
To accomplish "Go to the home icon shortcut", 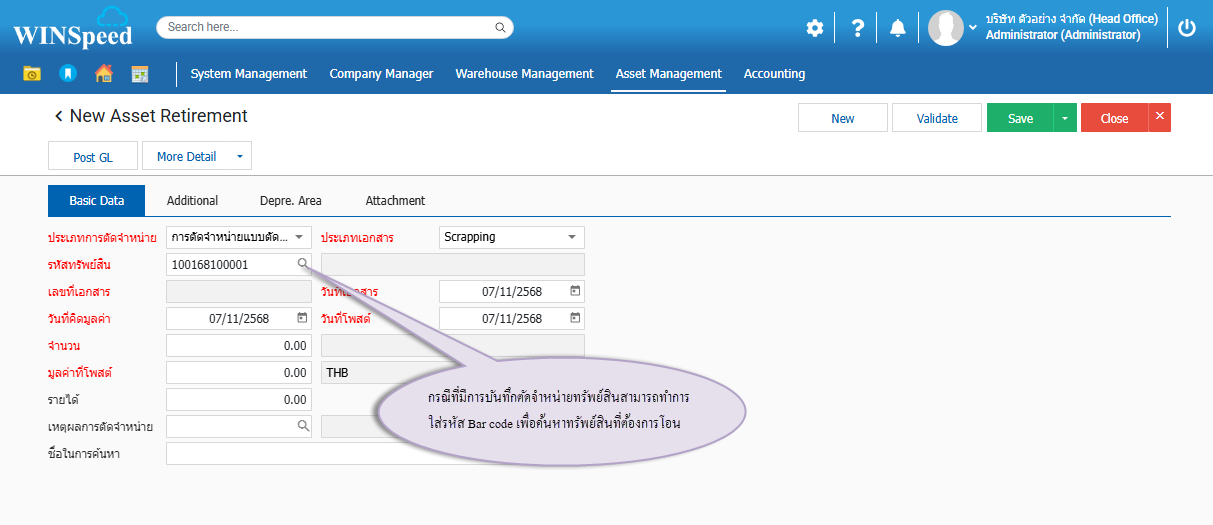I will click(103, 73).
